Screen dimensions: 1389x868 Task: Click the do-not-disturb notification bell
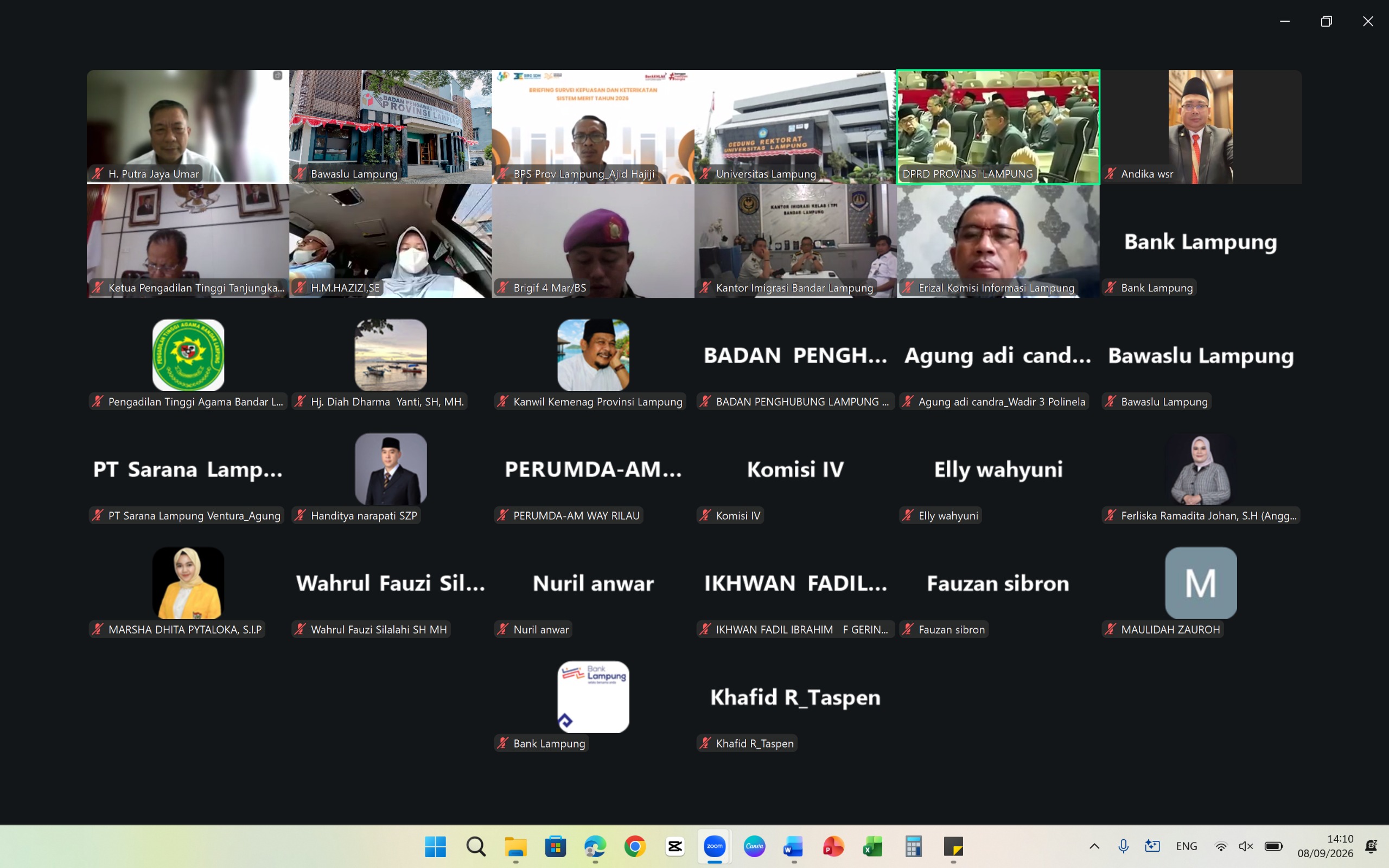pyautogui.click(x=1371, y=846)
